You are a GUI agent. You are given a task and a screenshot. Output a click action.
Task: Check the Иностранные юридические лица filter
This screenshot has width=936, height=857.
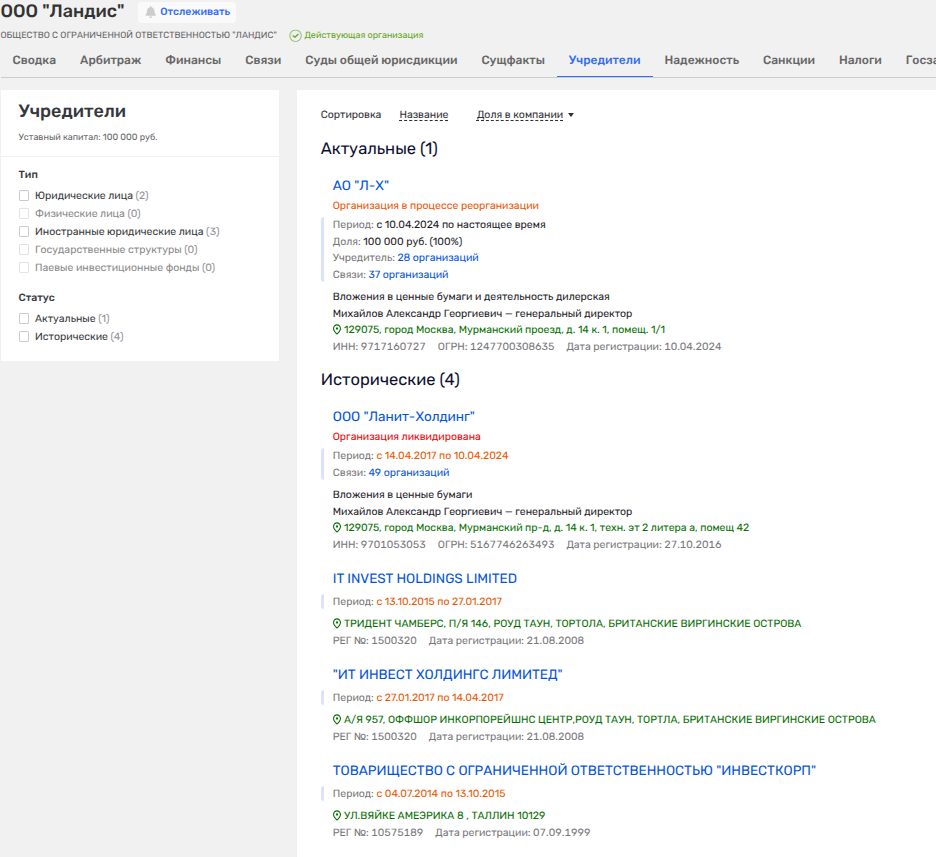(x=24, y=232)
